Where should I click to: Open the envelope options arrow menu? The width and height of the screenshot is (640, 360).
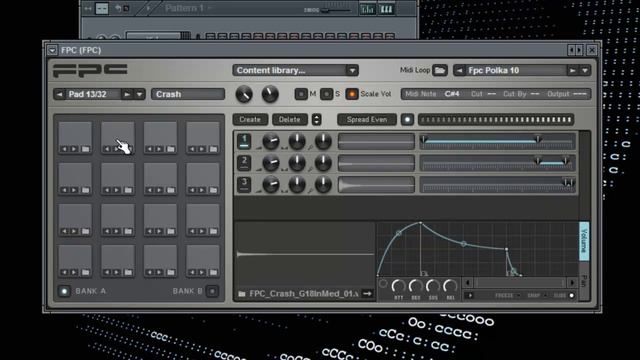pos(469,296)
